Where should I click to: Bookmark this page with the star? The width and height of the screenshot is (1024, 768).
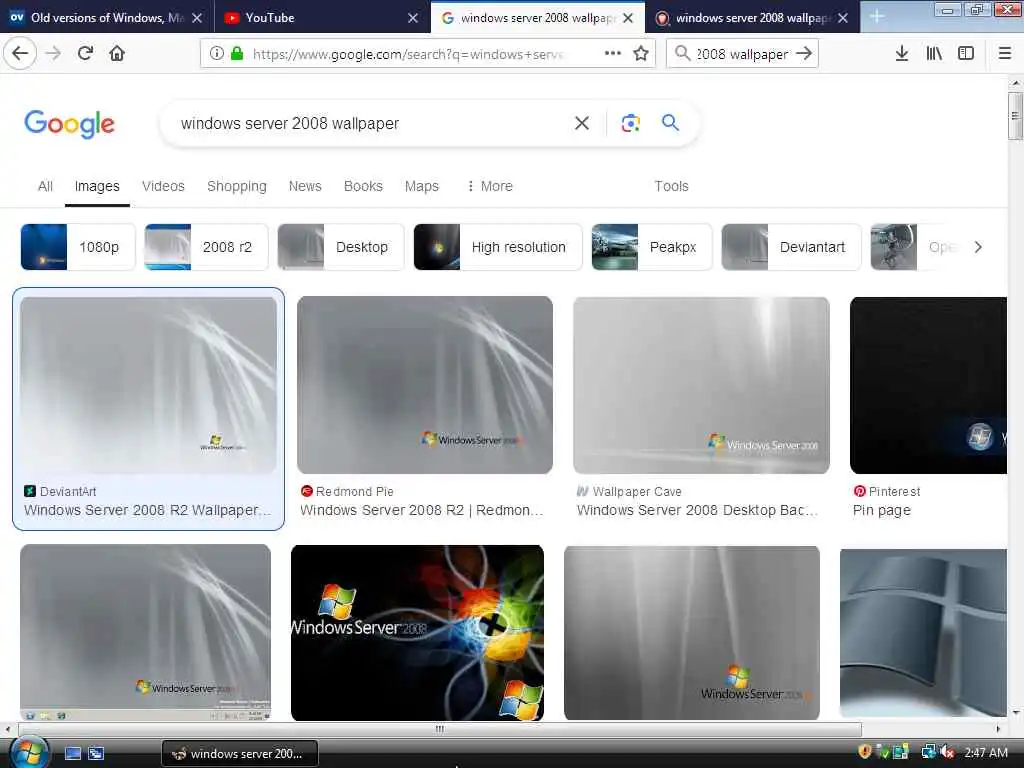641,54
